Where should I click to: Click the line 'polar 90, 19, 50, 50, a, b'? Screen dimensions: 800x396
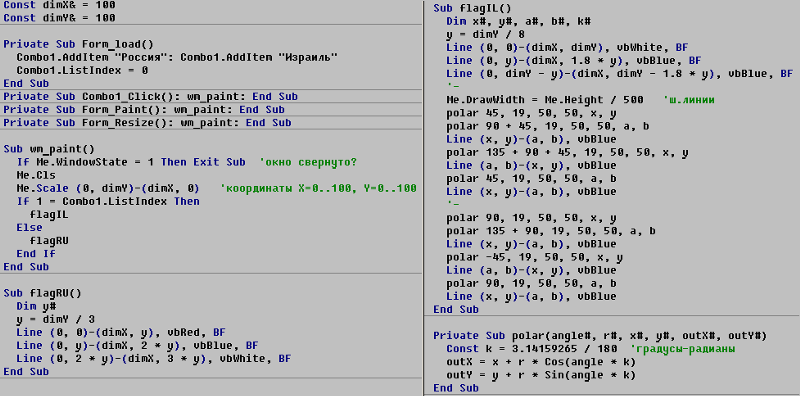(x=531, y=283)
